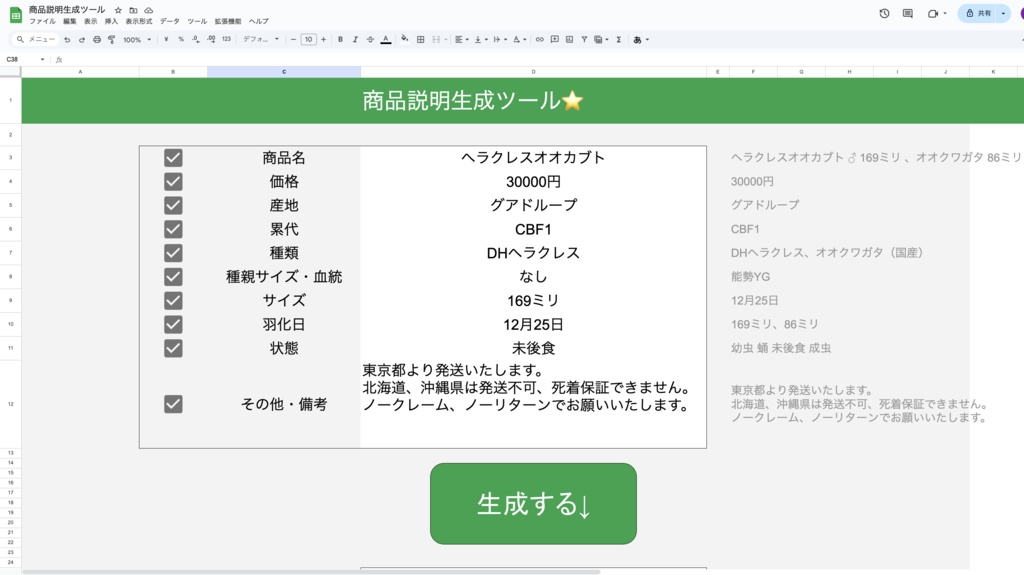Show all comments panel
This screenshot has width=1024, height=575.
click(x=908, y=13)
